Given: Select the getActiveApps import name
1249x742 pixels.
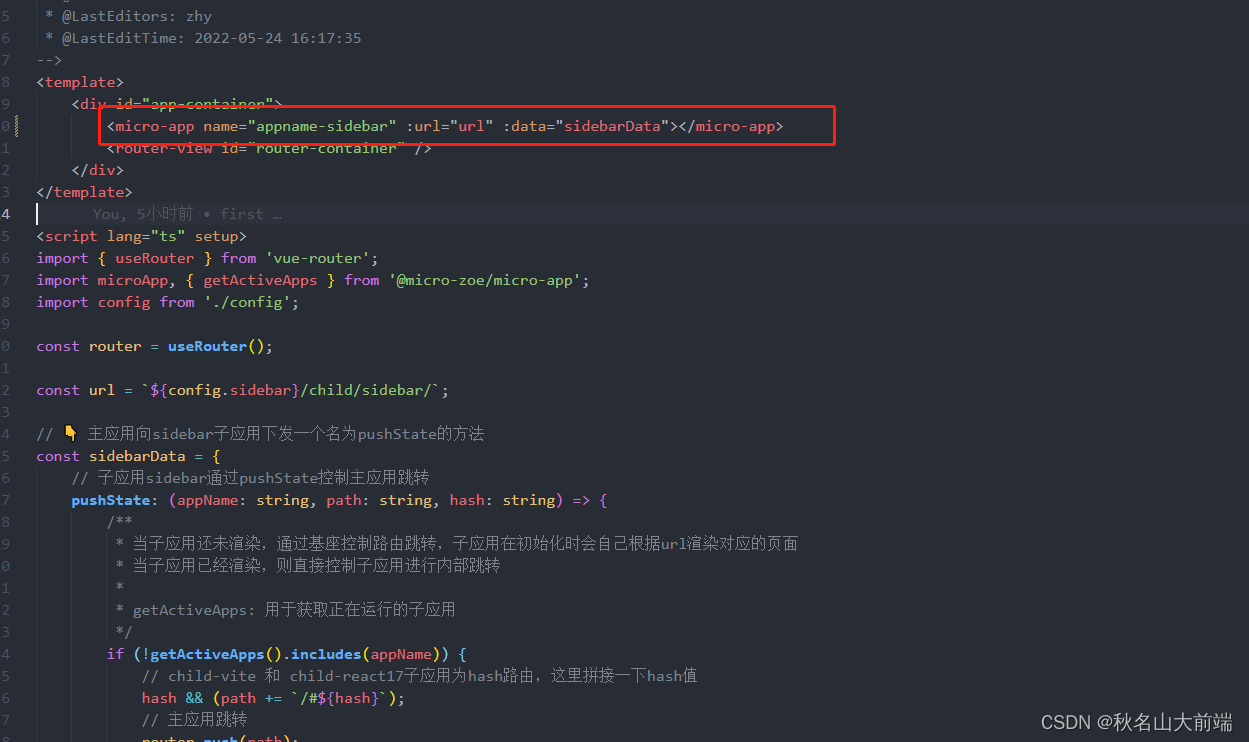Looking at the screenshot, I should tap(260, 279).
